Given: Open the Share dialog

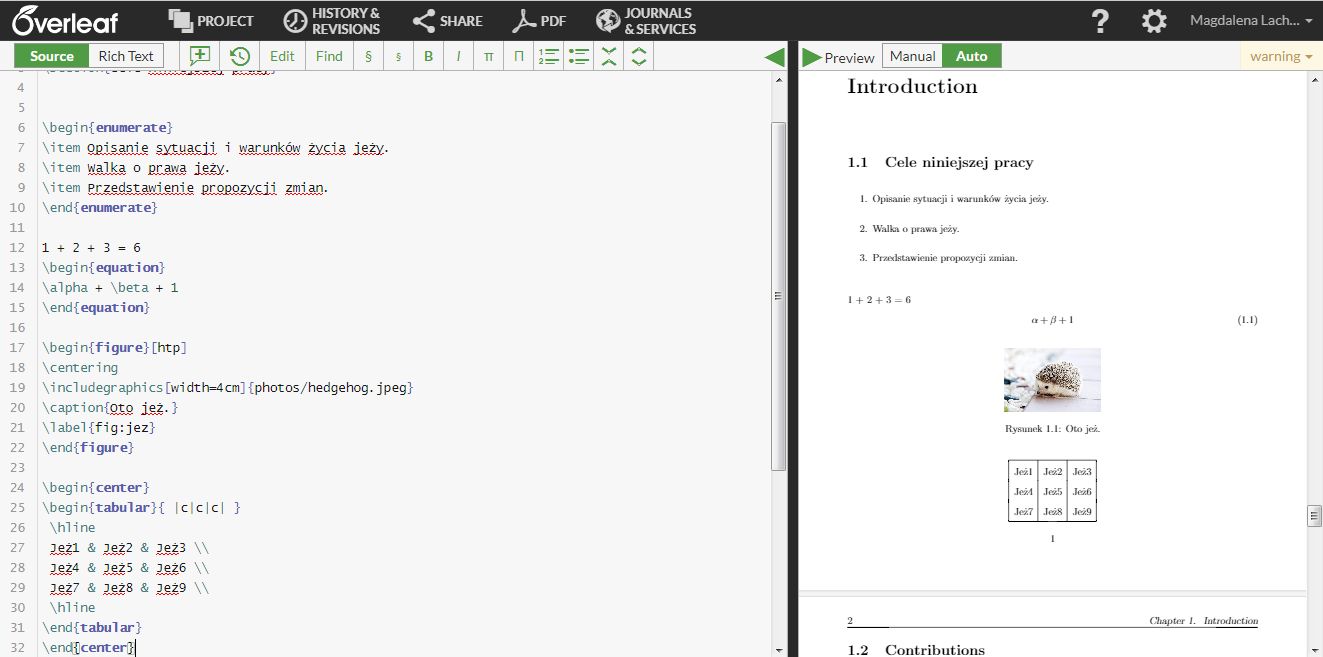Looking at the screenshot, I should (x=448, y=20).
